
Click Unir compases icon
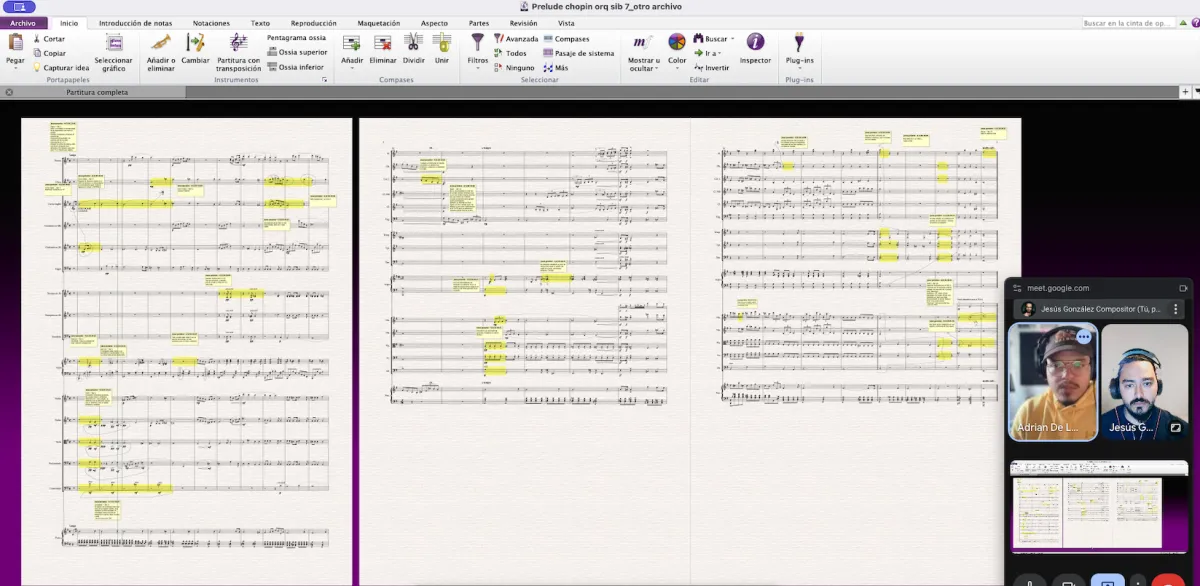(x=442, y=42)
